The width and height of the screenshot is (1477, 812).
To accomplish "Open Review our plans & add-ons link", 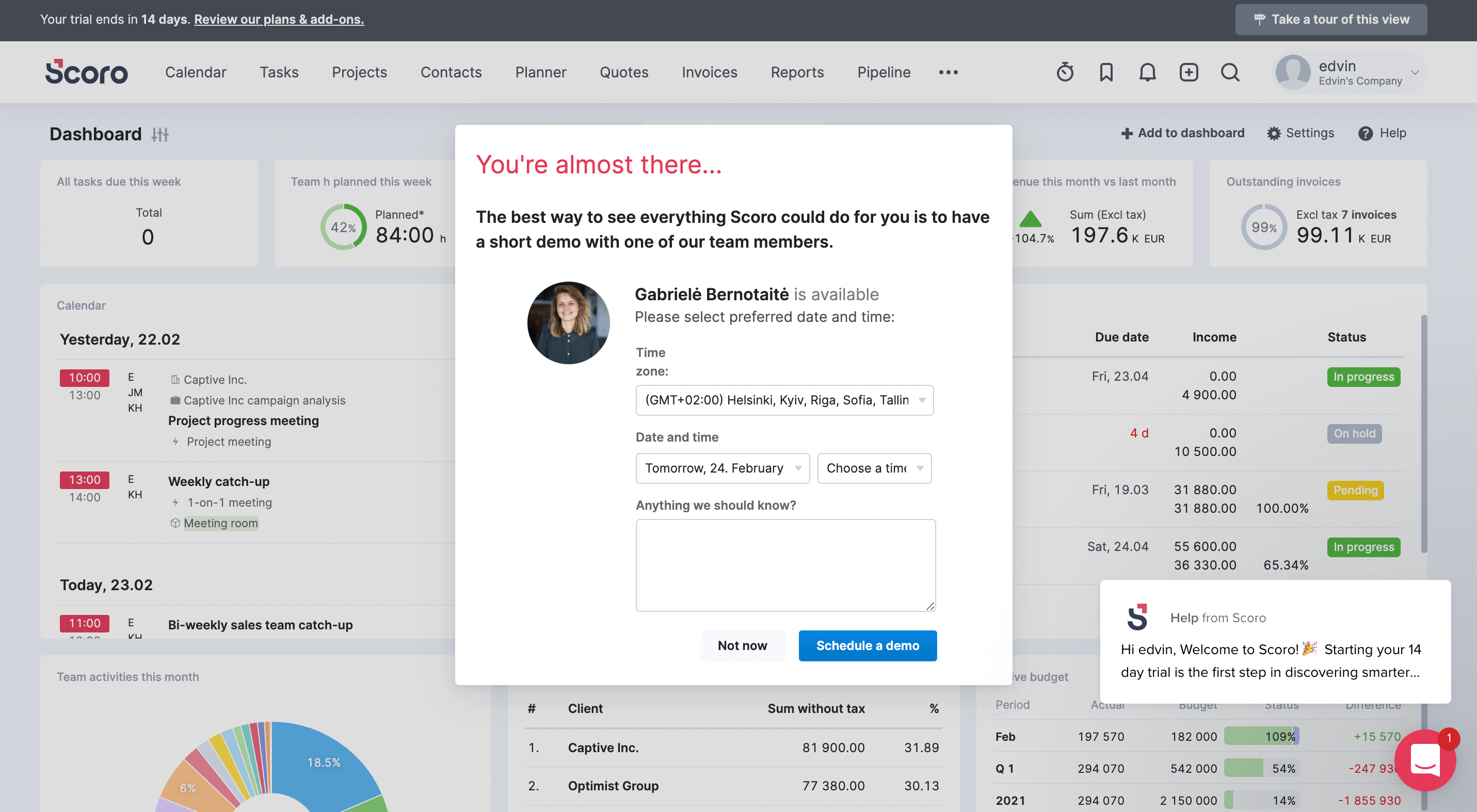I will point(279,20).
